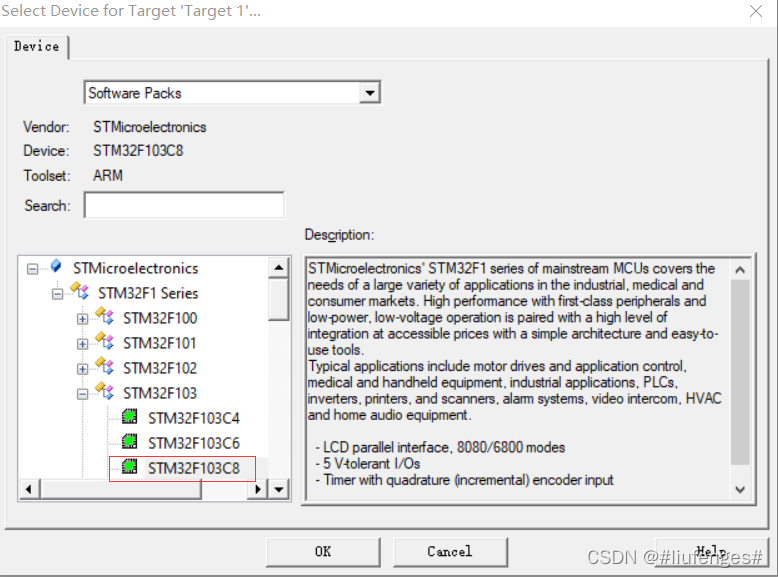The width and height of the screenshot is (778, 577).
Task: Click the STM32F100 subfamily icon
Action: coord(104,316)
